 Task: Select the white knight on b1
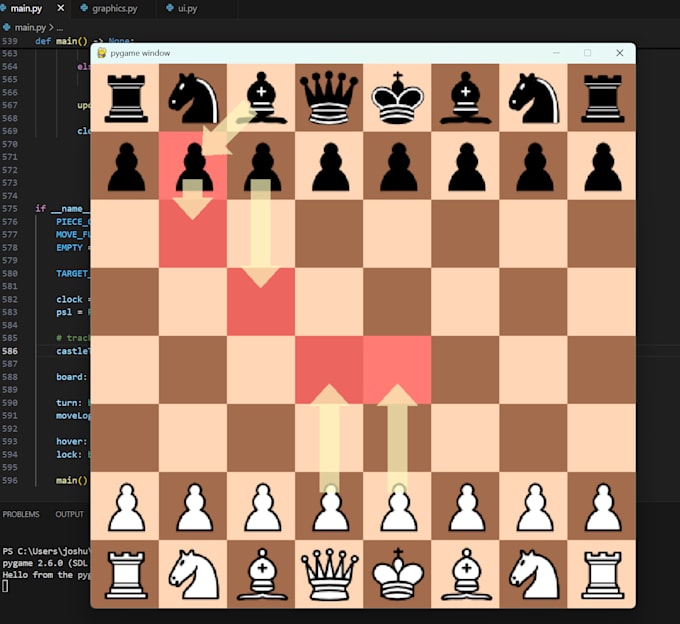193,575
